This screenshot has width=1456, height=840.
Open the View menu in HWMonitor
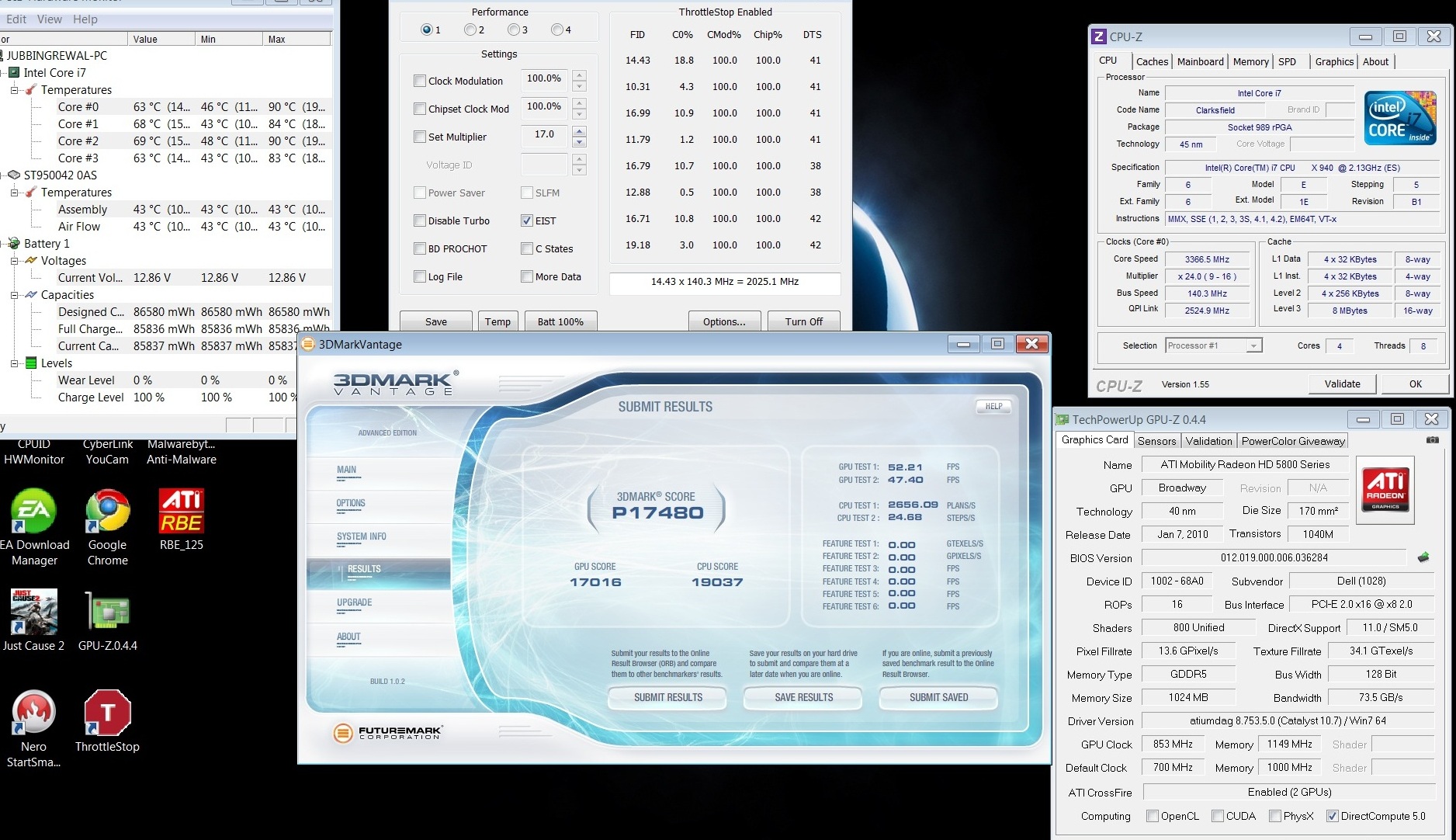tap(50, 19)
